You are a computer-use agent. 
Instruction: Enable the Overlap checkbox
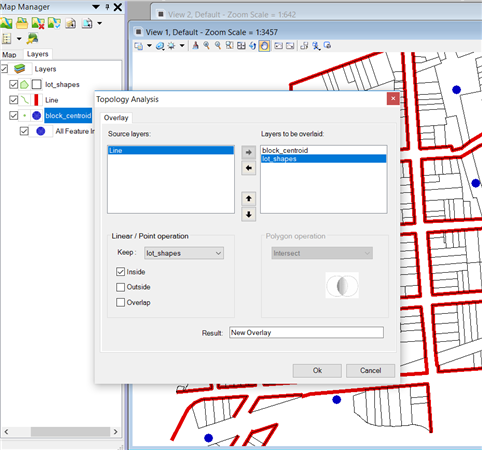click(120, 302)
